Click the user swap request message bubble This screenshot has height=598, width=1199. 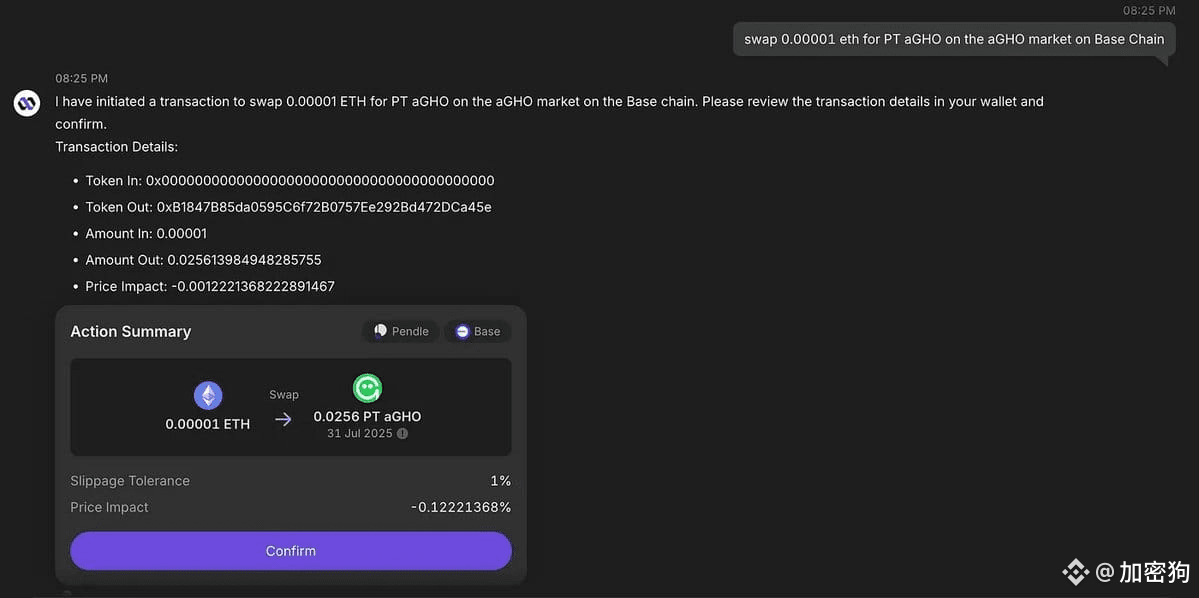coord(954,39)
